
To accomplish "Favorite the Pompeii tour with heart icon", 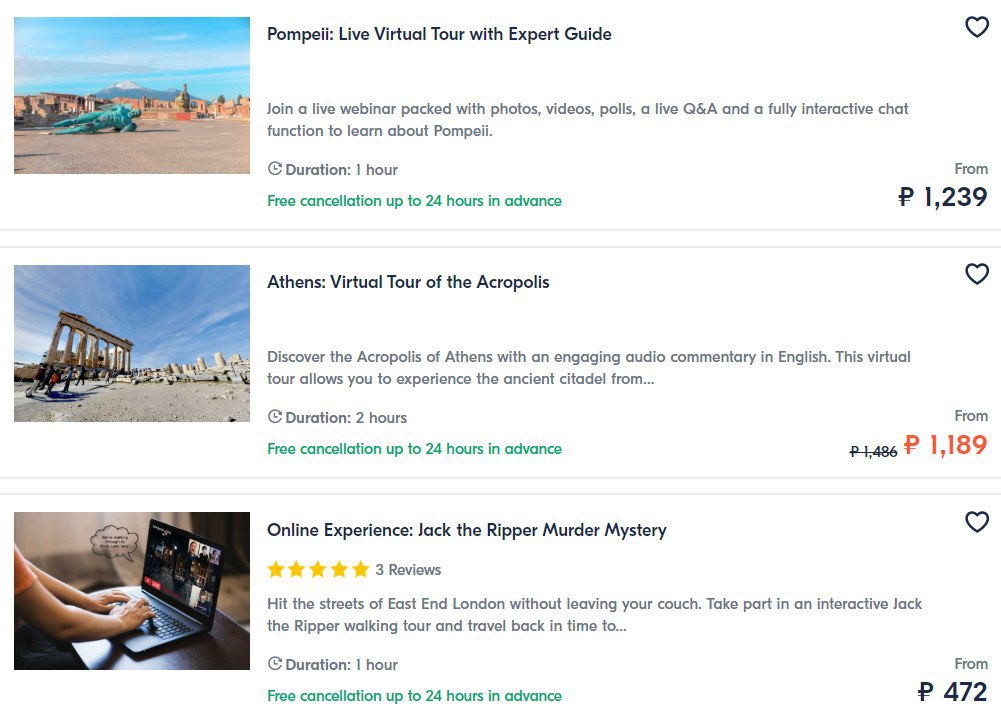I will [x=976, y=28].
